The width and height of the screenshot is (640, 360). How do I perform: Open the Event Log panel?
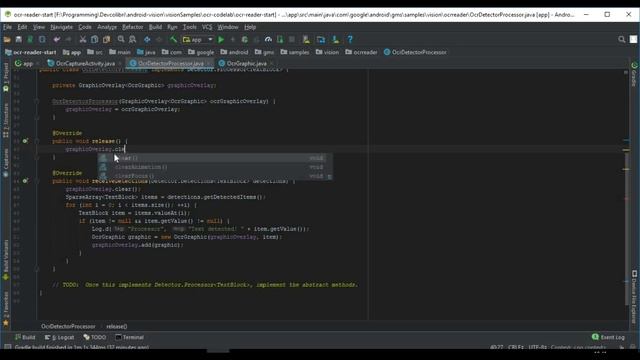point(608,337)
